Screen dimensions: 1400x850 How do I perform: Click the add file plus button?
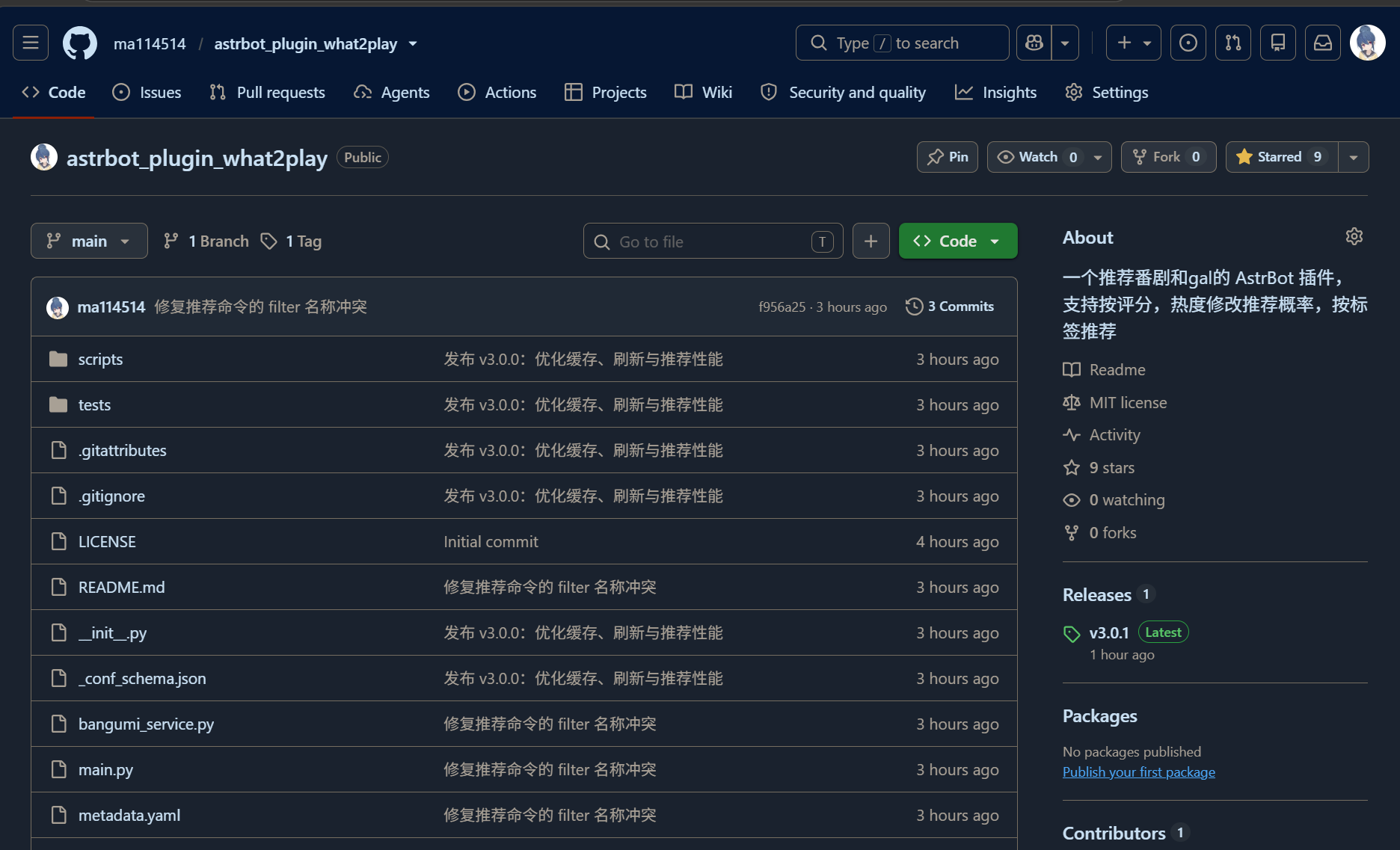click(871, 241)
